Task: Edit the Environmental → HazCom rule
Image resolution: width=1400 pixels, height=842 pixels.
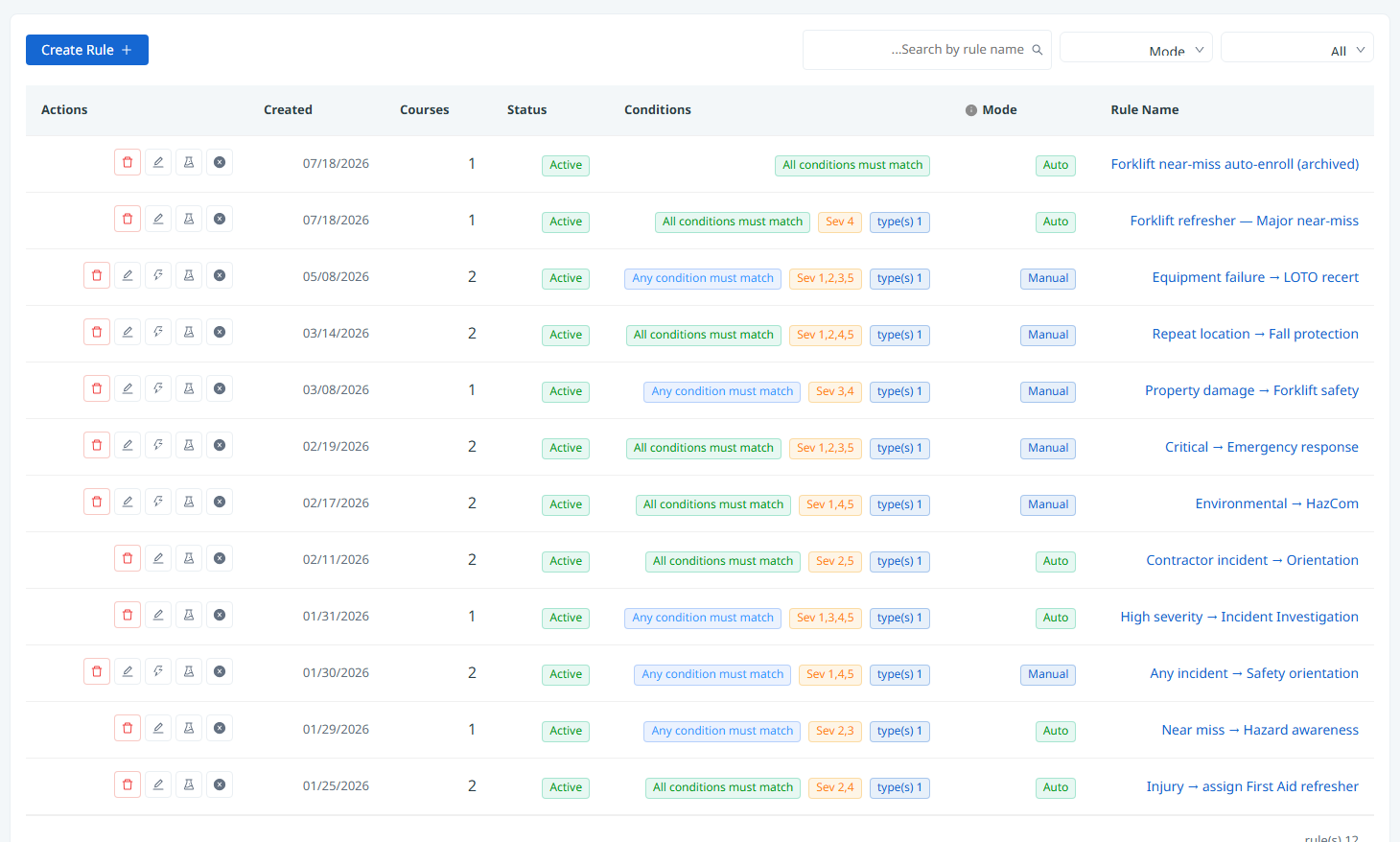Action: pyautogui.click(x=128, y=503)
